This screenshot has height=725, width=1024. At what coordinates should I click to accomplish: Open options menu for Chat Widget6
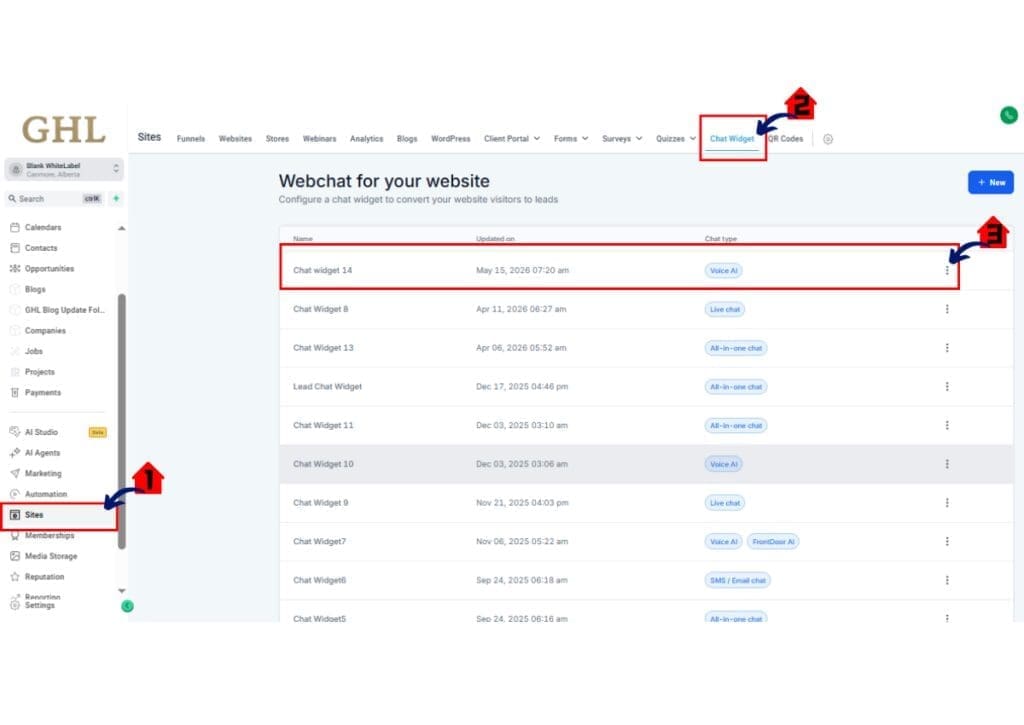(x=947, y=580)
